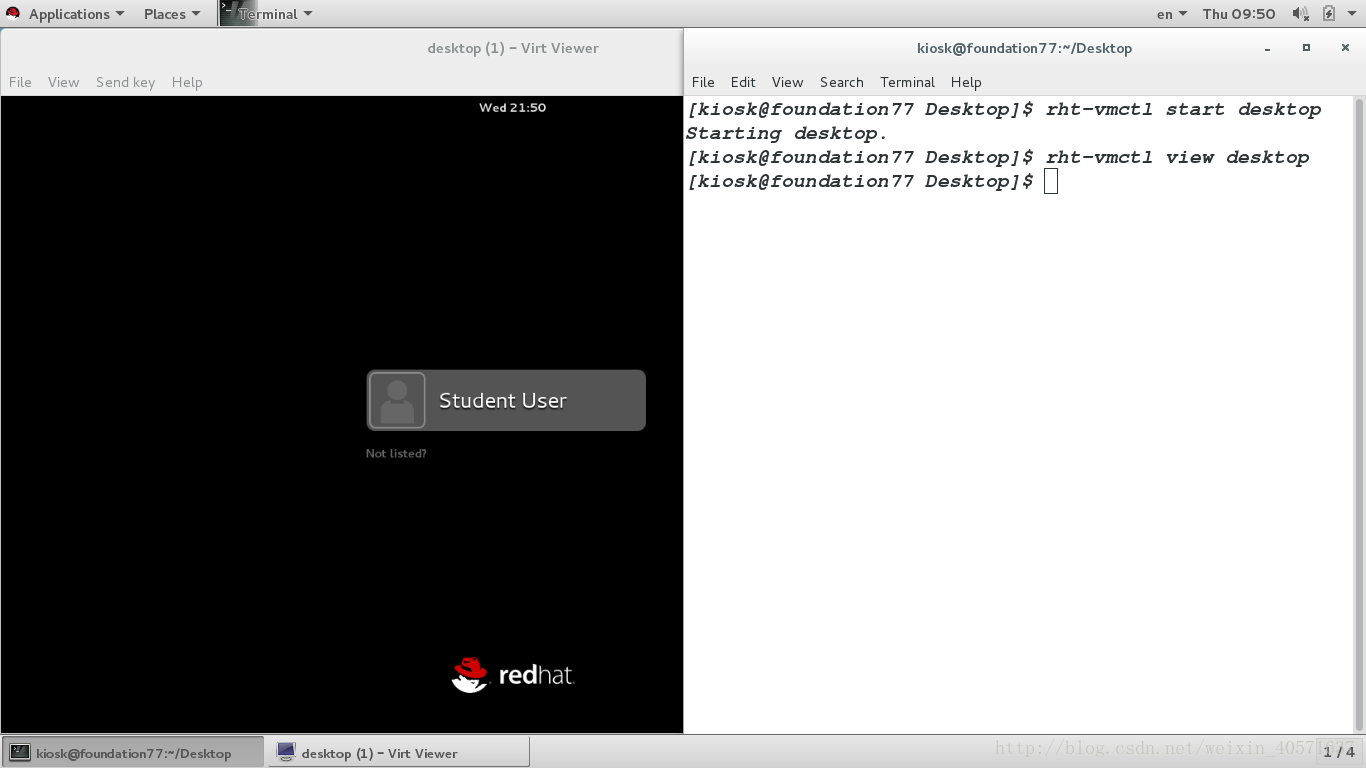
Task: Expand the system menu arrow at top right
Action: pyautogui.click(x=1351, y=14)
